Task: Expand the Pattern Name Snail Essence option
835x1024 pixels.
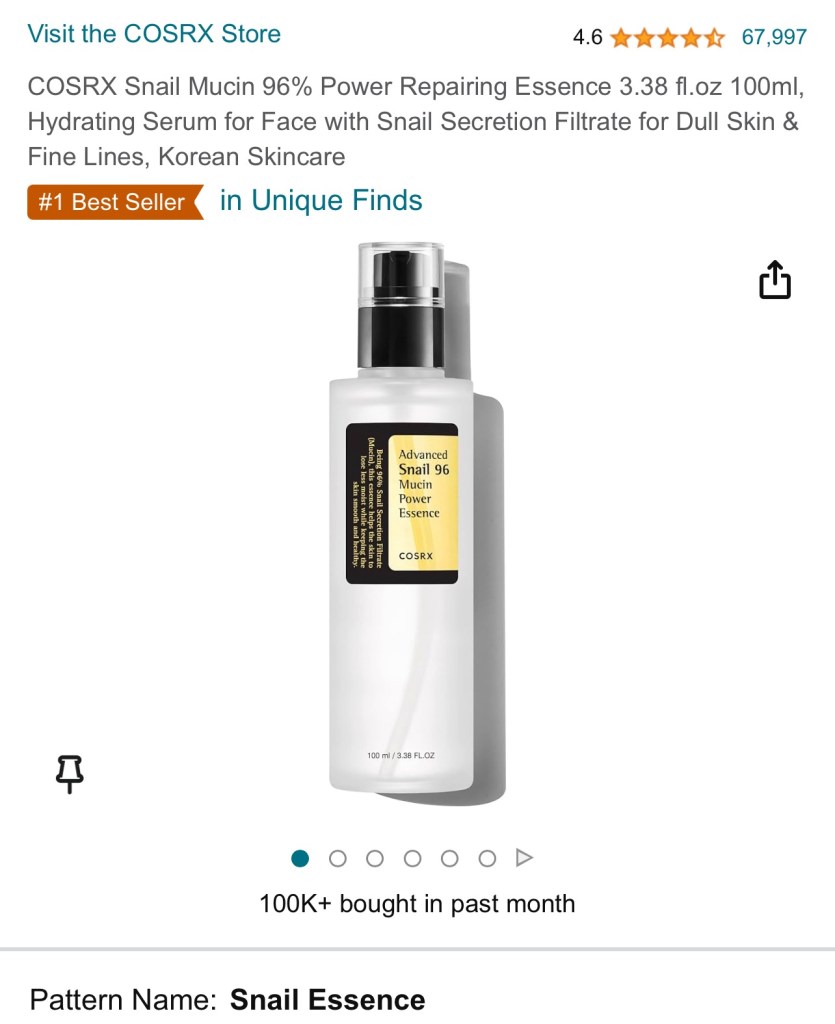Action: point(227,1000)
